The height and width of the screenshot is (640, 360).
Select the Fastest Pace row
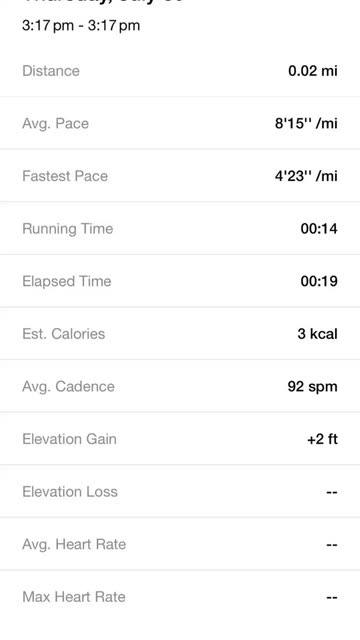(x=180, y=176)
